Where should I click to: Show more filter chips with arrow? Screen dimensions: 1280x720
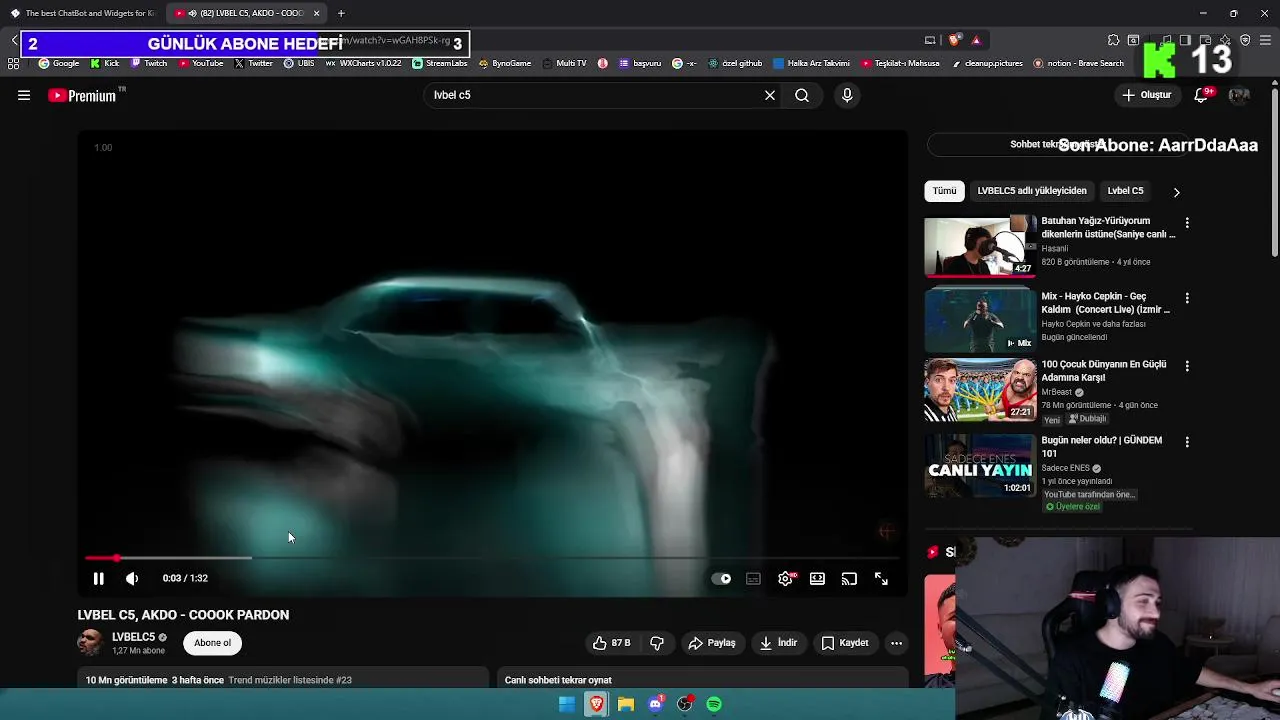[1176, 191]
